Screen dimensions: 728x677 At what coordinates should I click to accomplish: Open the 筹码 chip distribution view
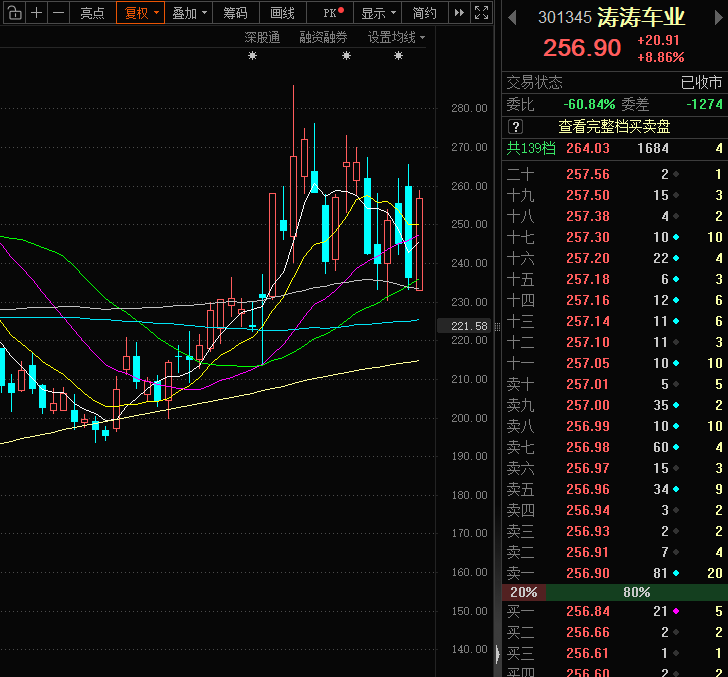[235, 13]
